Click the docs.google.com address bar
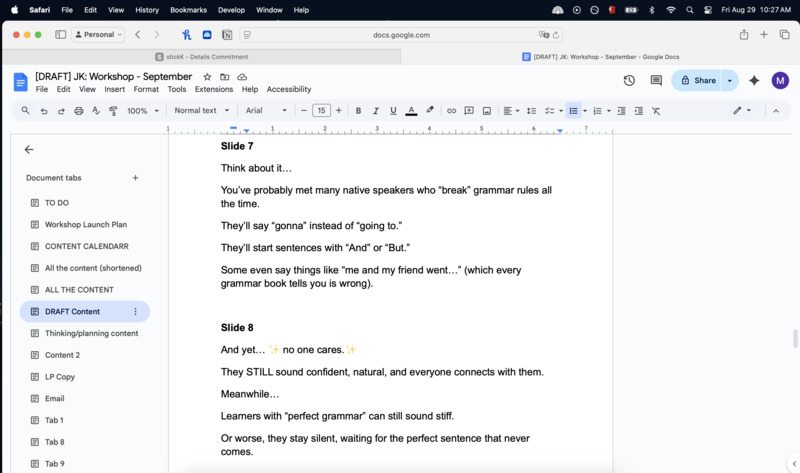This screenshot has height=473, width=800. point(401,35)
